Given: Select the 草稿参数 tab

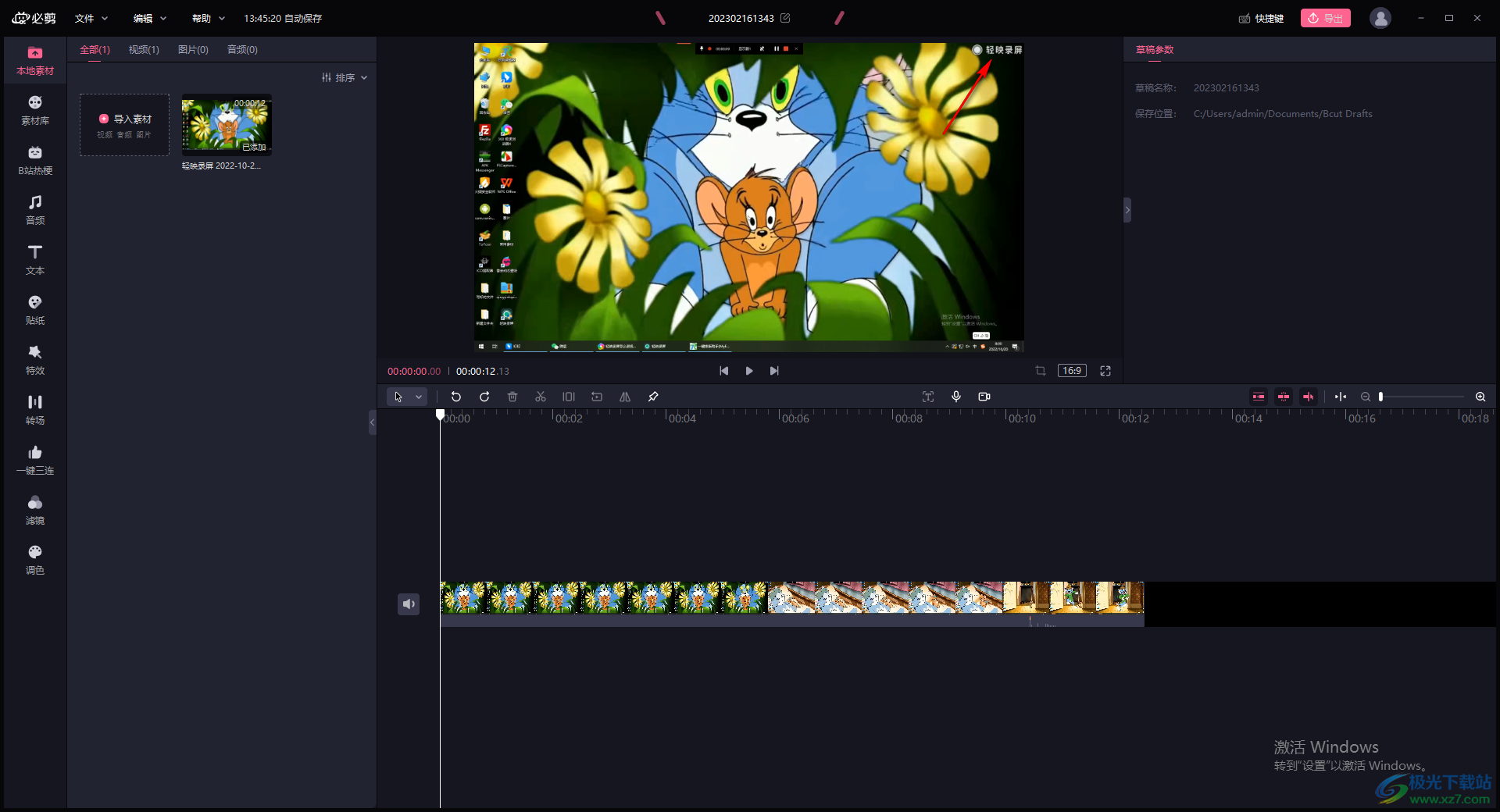Looking at the screenshot, I should click(1155, 49).
